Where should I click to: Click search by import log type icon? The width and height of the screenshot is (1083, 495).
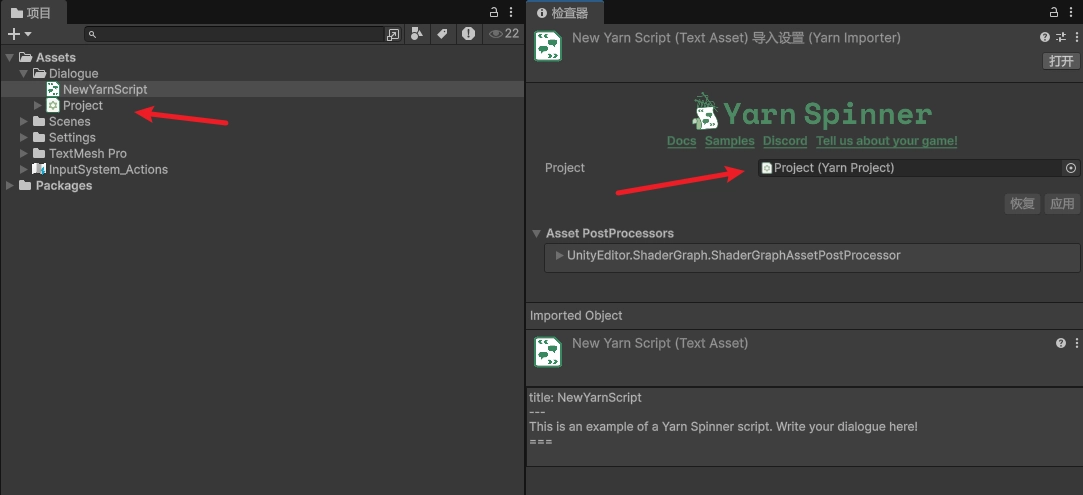[468, 33]
